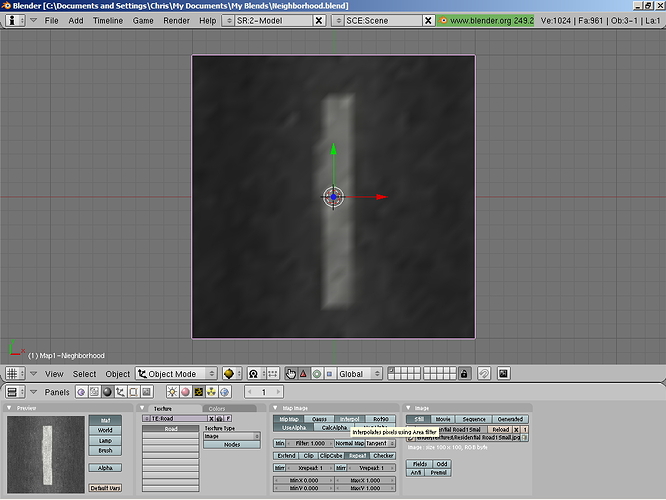Open the Scene context button

(x=147, y=392)
